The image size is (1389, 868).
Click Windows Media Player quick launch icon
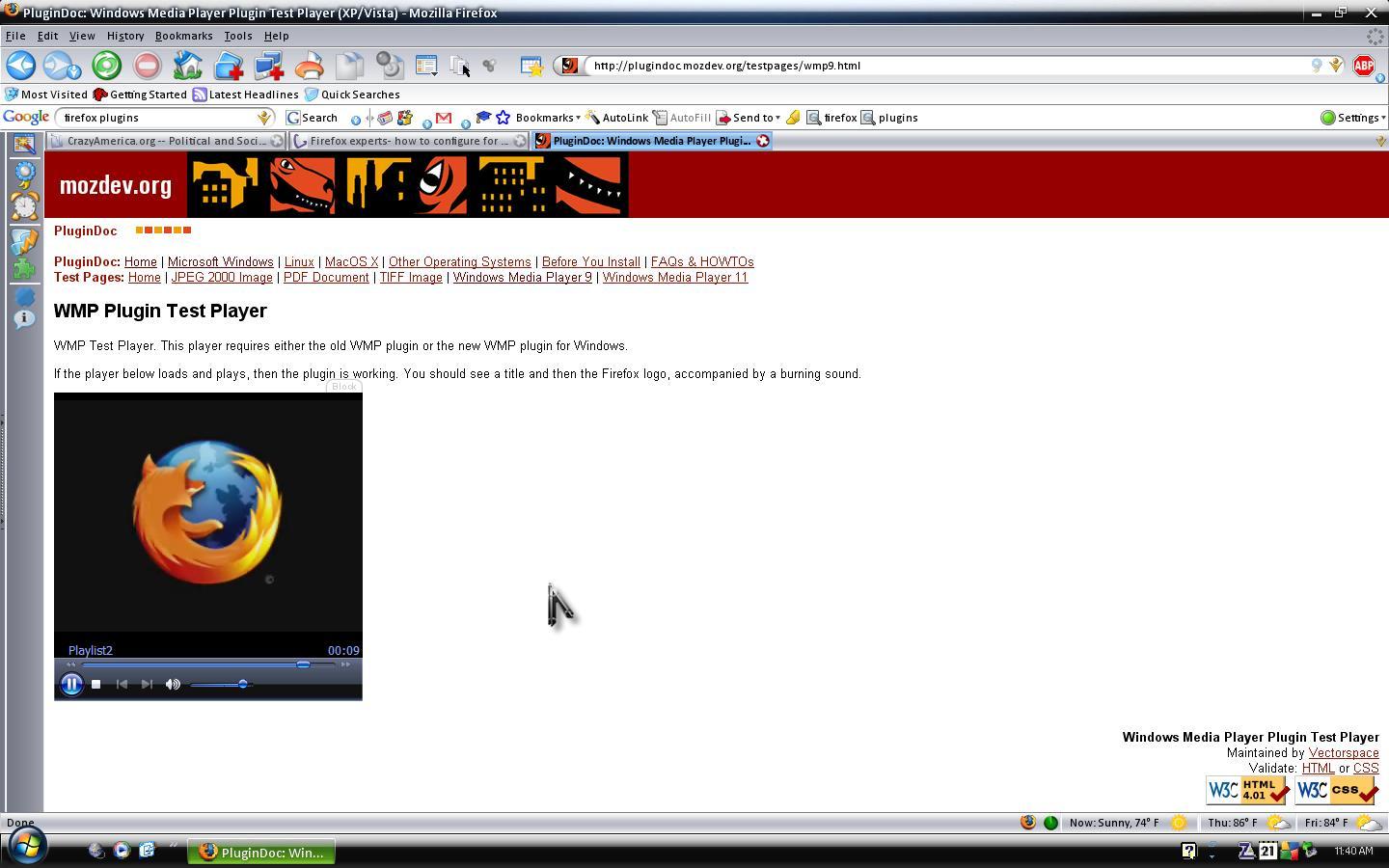pos(122,851)
